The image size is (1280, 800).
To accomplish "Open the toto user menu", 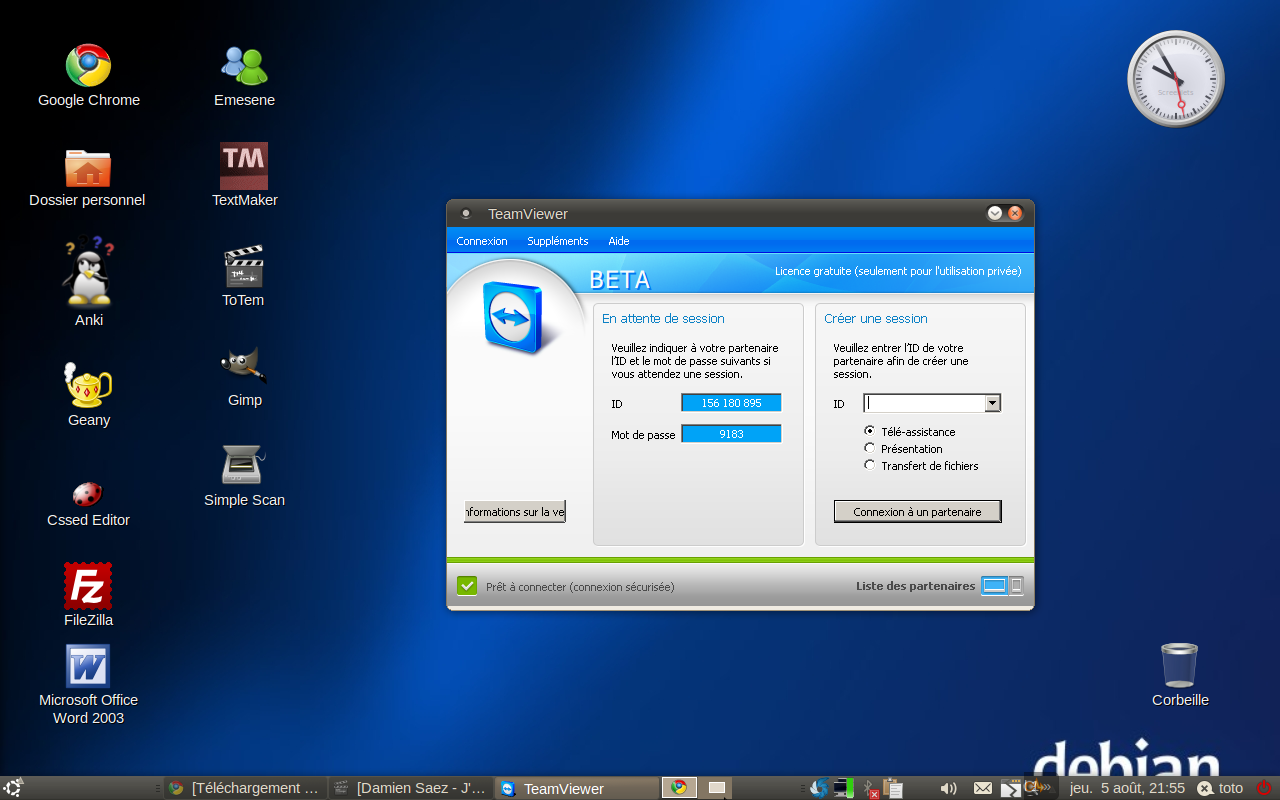I will [1220, 788].
